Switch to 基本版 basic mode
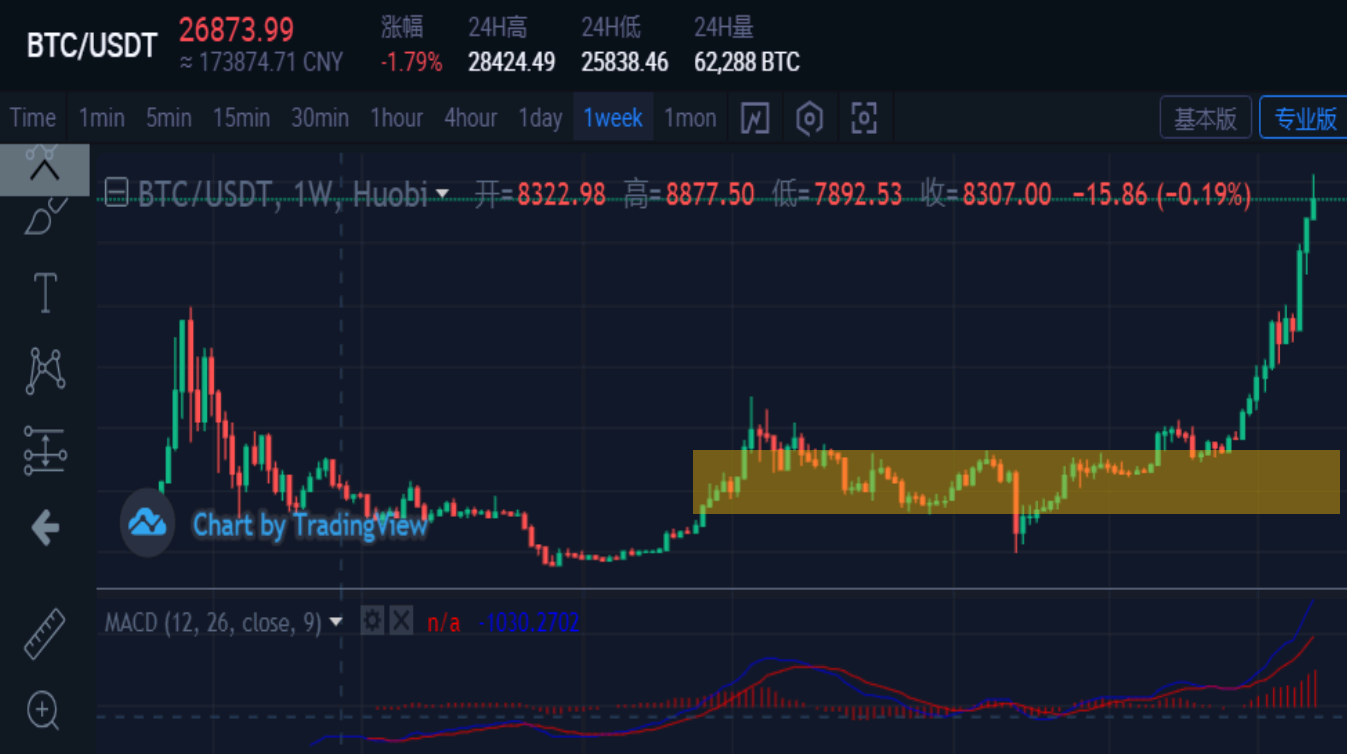This screenshot has height=754, width=1347. [x=1205, y=118]
